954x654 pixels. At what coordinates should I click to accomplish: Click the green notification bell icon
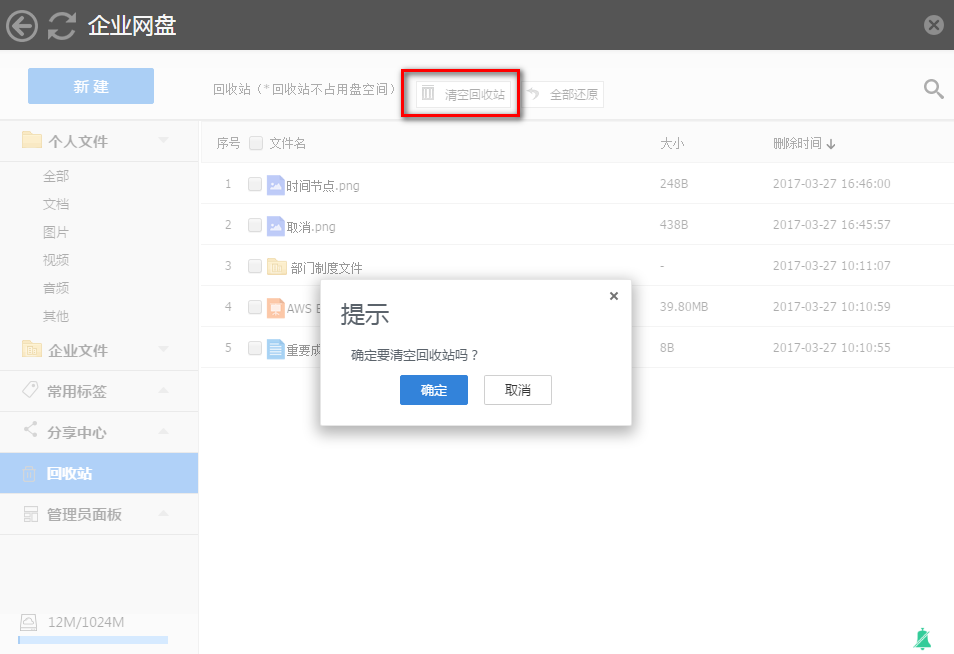[921, 638]
